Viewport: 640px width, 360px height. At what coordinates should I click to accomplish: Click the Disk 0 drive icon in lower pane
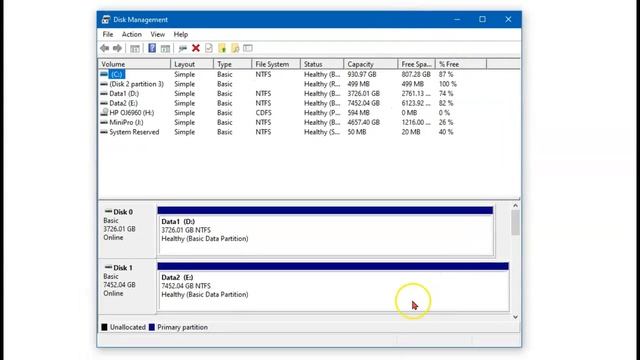(x=108, y=211)
